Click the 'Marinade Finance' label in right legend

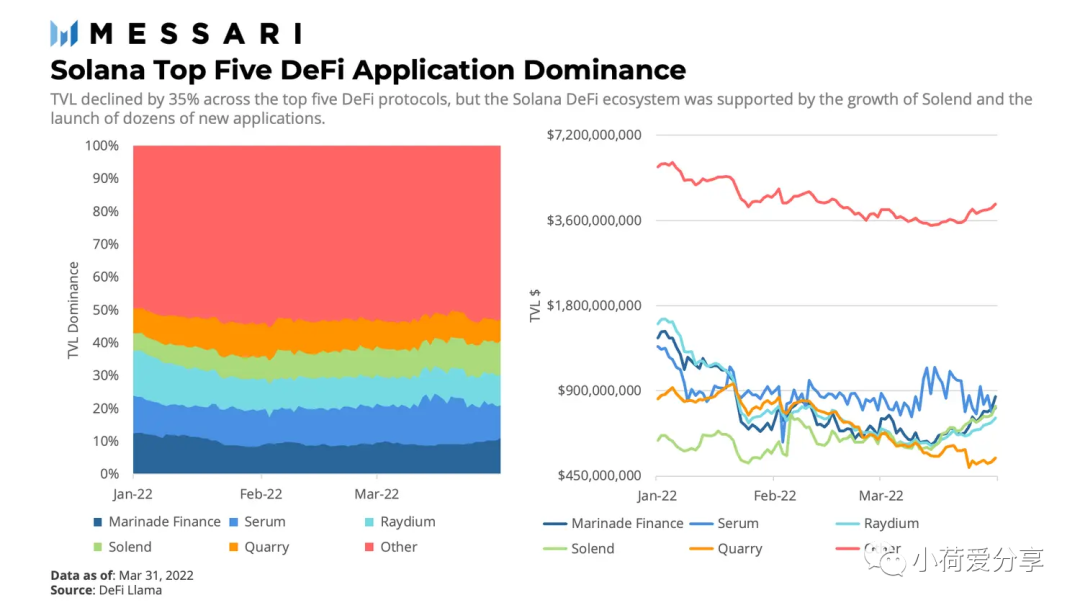[x=627, y=523]
